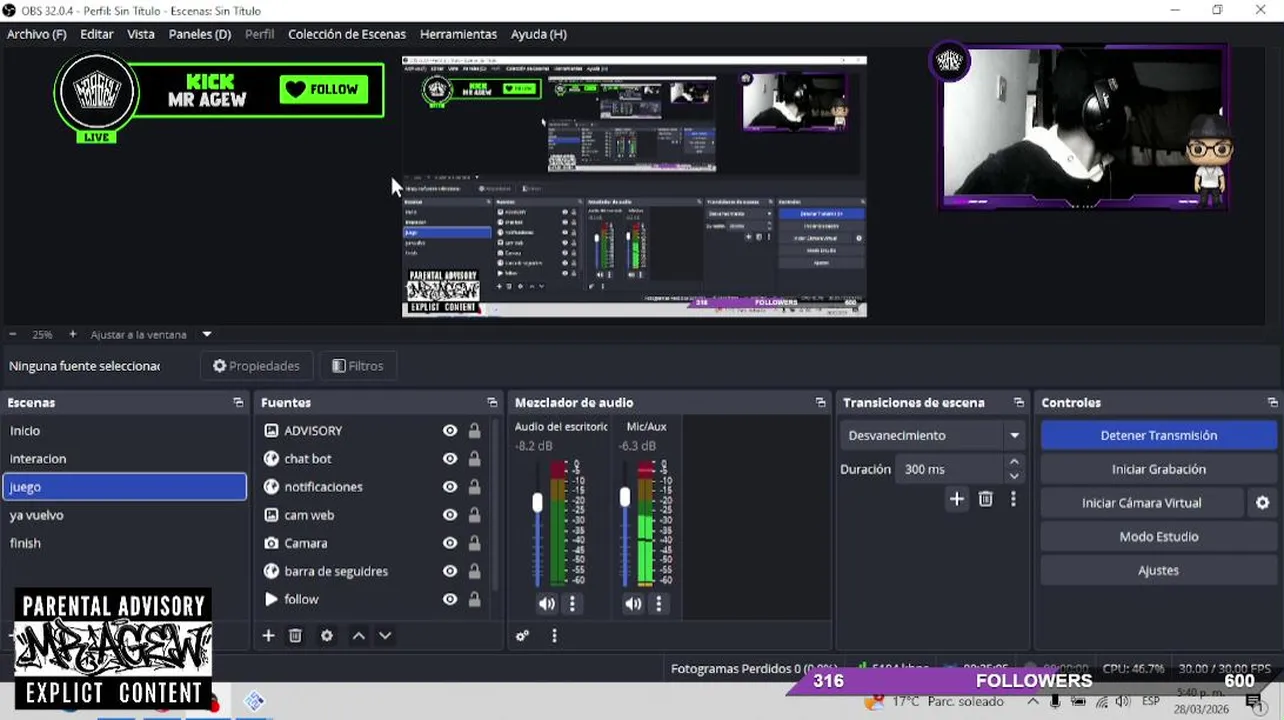Toggle lock on barra de seguidres source
Image resolution: width=1284 pixels, height=720 pixels.
(474, 571)
